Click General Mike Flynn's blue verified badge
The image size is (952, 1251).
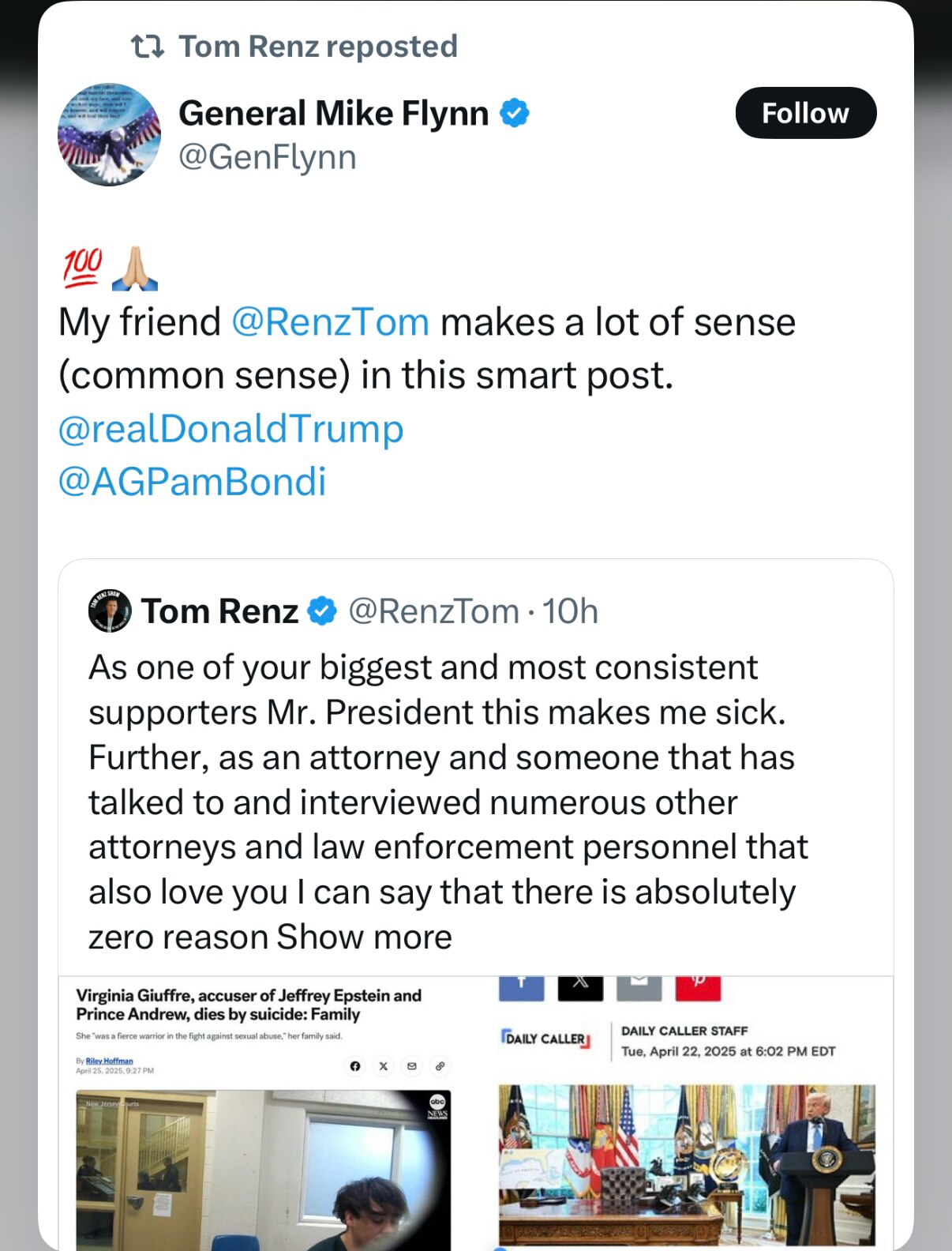(515, 113)
